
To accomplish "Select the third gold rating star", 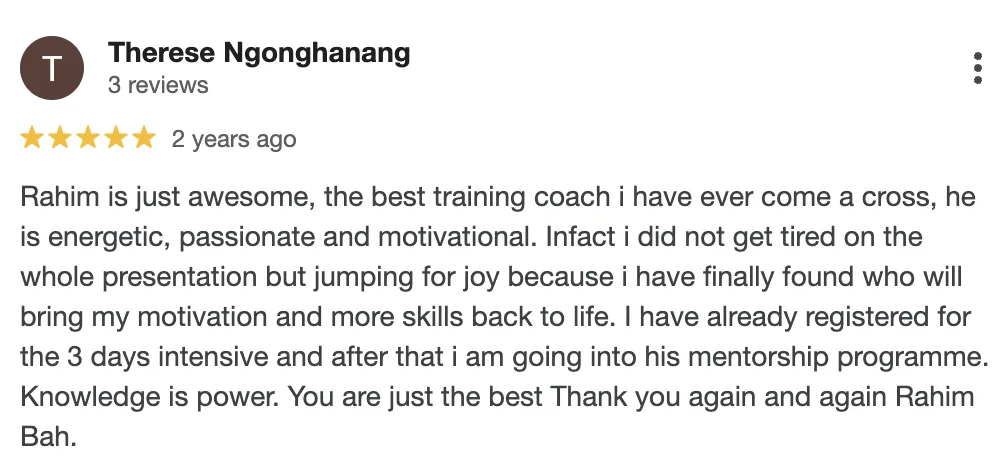I will [x=88, y=138].
